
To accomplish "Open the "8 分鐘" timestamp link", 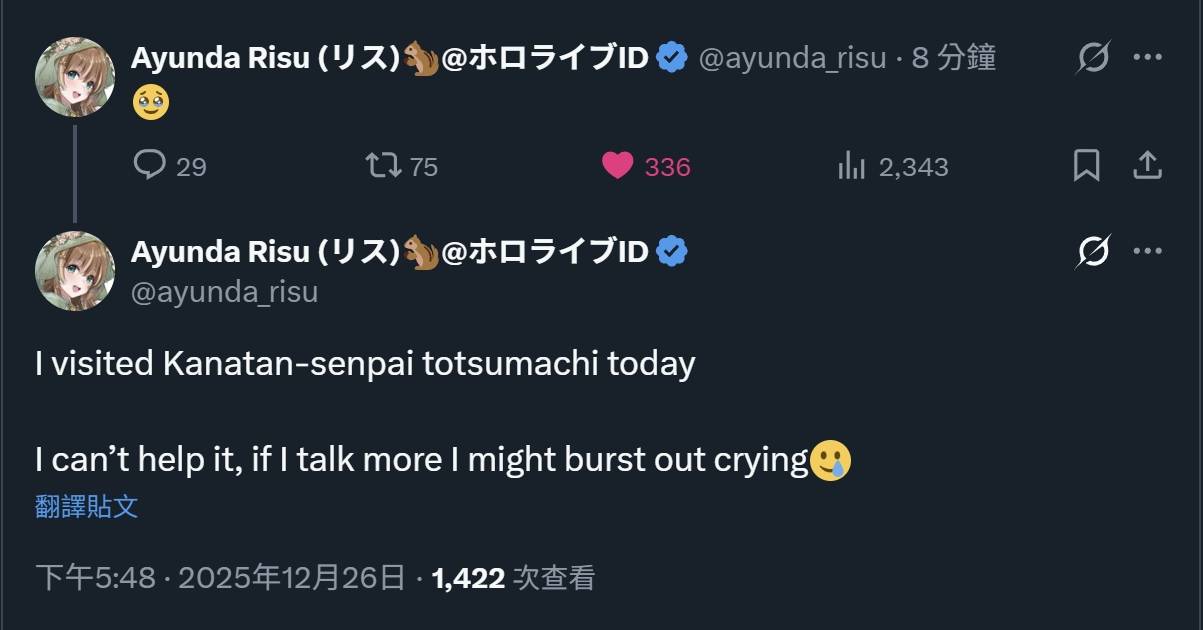I will click(x=954, y=58).
